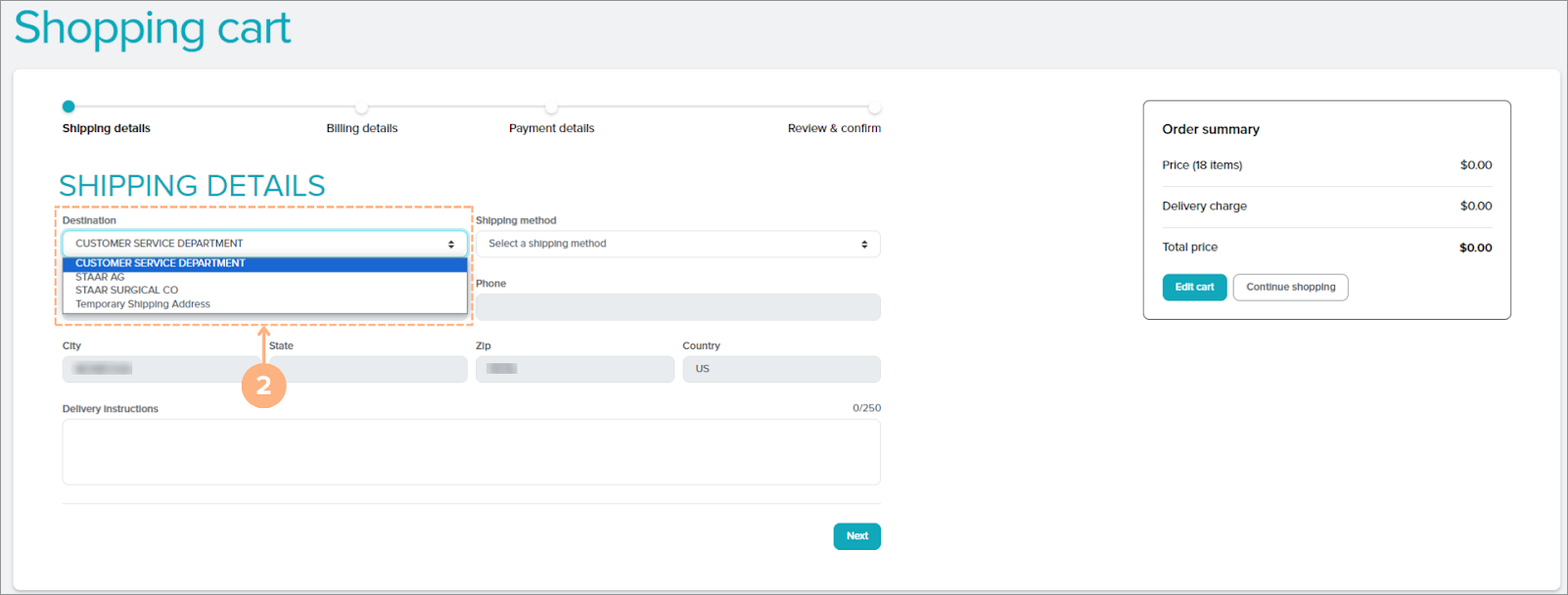Click Continue shopping in Order summary
Image resolution: width=1568 pixels, height=595 pixels.
coord(1290,287)
